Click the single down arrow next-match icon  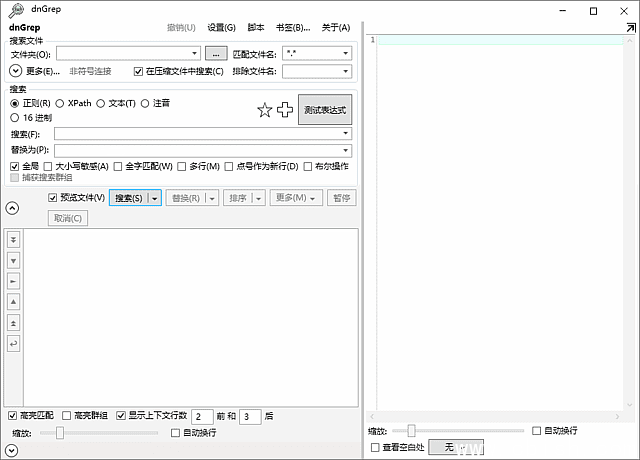pos(13,260)
